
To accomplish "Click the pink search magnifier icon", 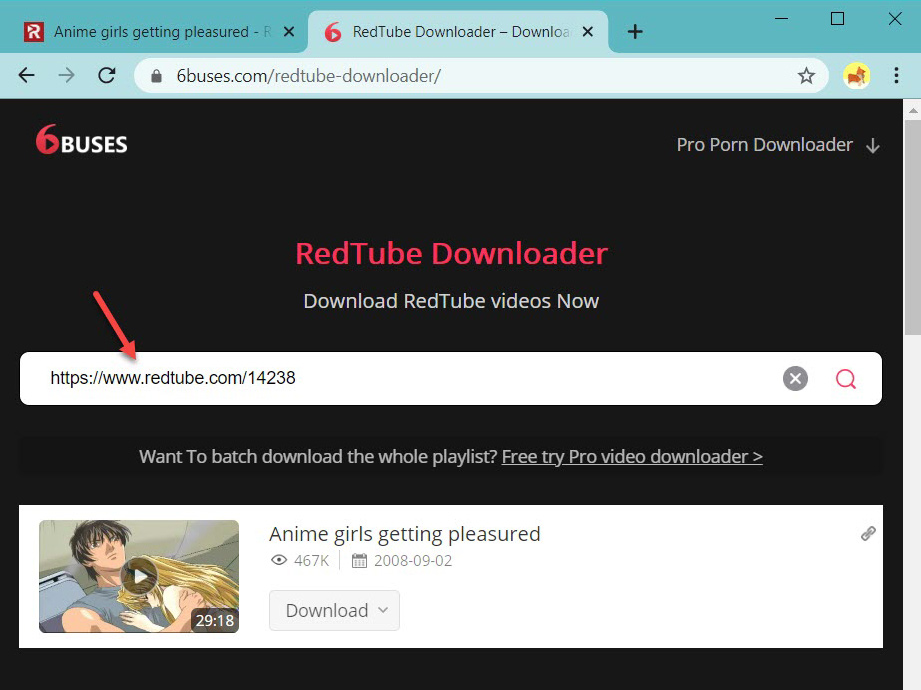I will point(846,379).
